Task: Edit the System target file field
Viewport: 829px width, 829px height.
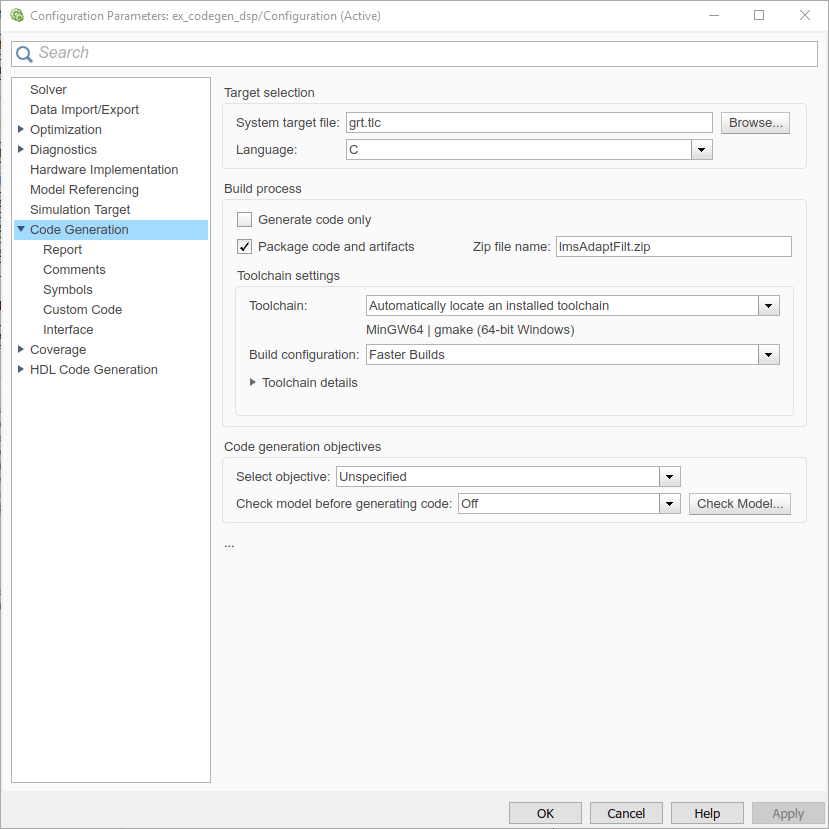Action: [x=529, y=123]
